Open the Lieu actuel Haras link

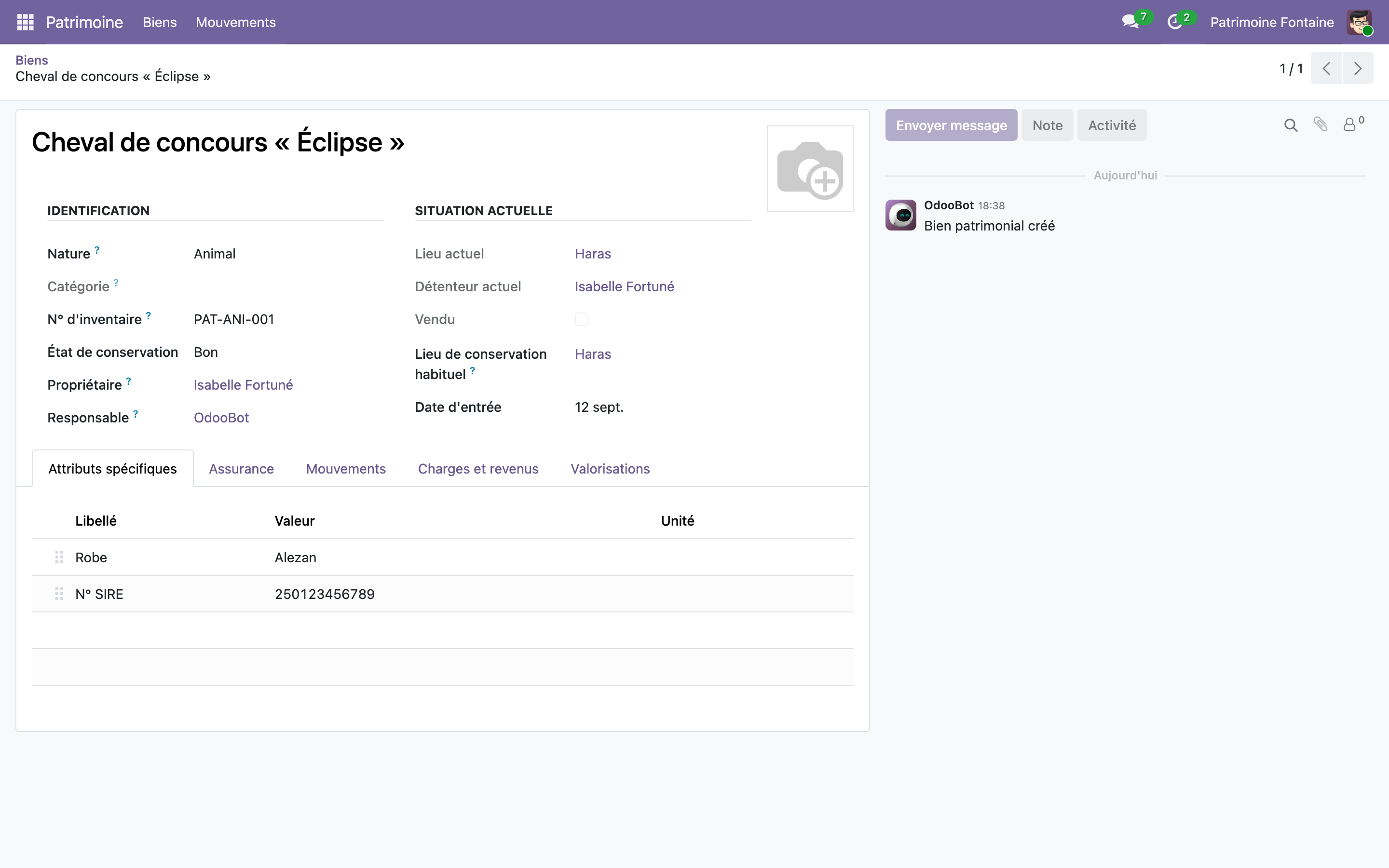coord(593,254)
